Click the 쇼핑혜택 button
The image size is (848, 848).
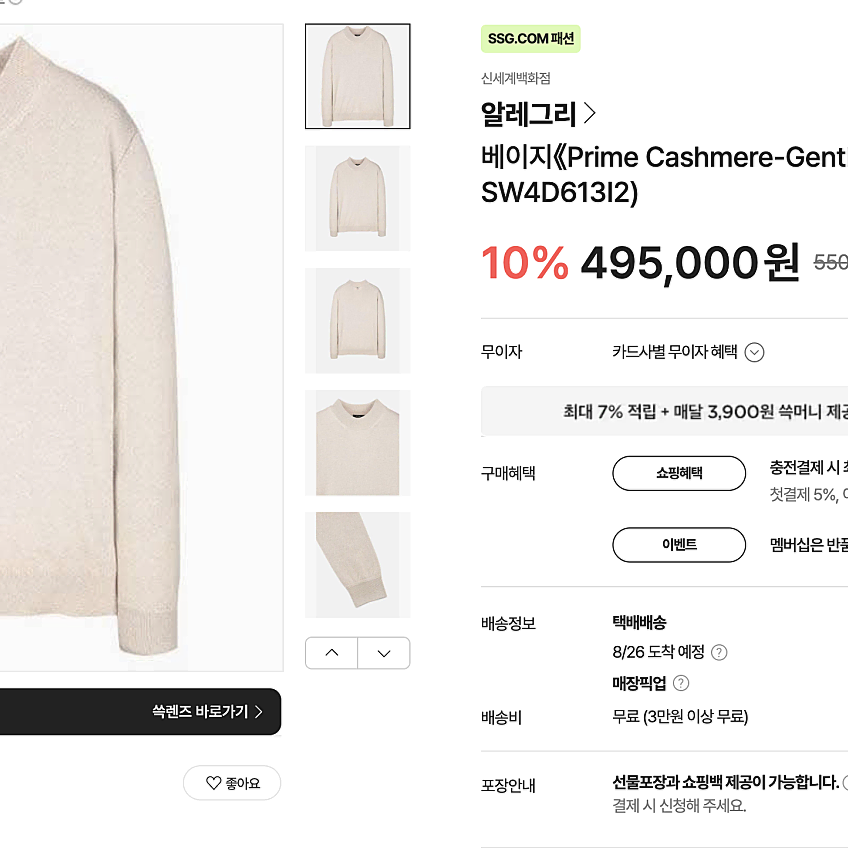679,473
